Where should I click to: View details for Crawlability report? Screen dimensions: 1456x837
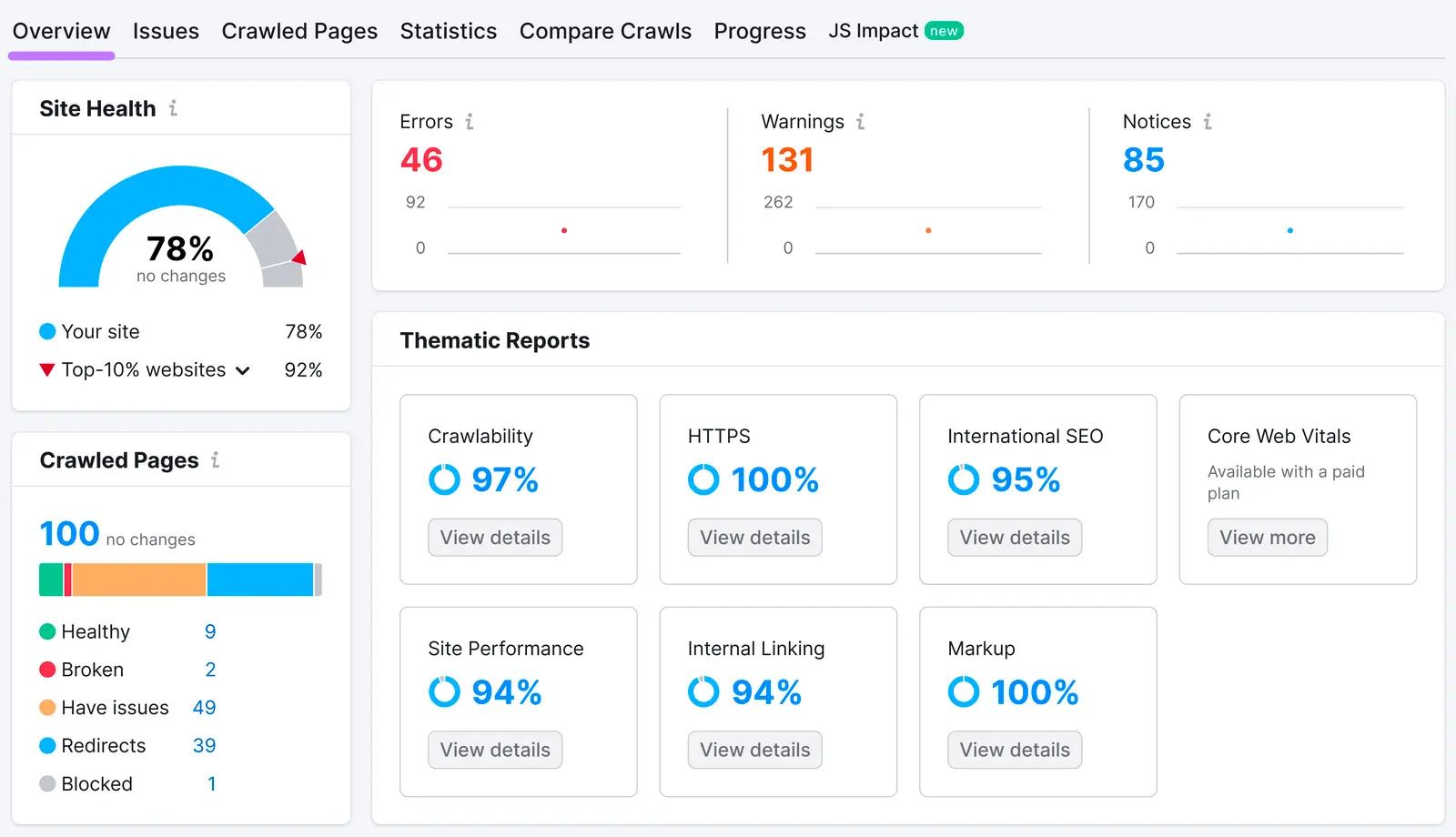point(494,537)
